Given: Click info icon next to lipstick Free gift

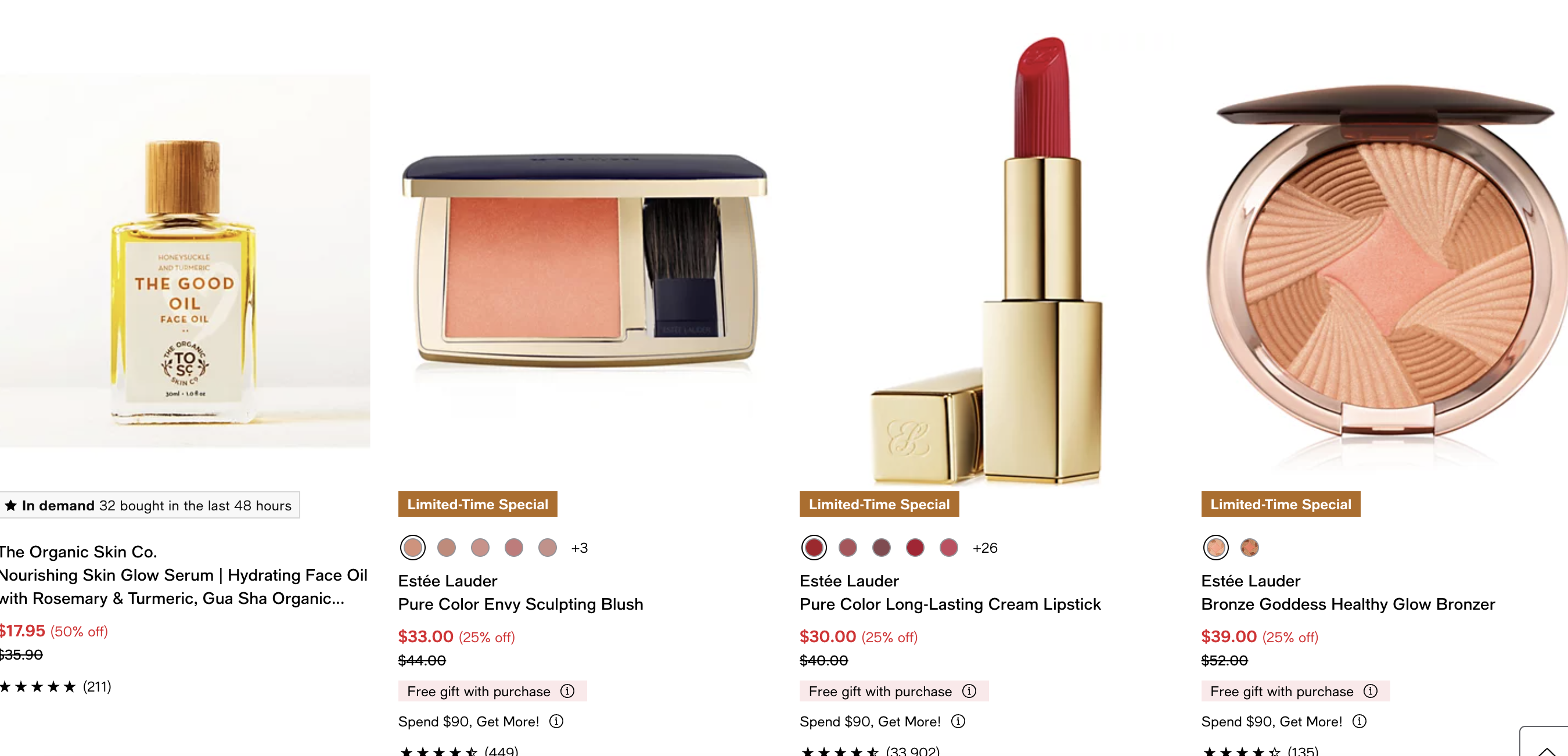Looking at the screenshot, I should click(x=969, y=691).
